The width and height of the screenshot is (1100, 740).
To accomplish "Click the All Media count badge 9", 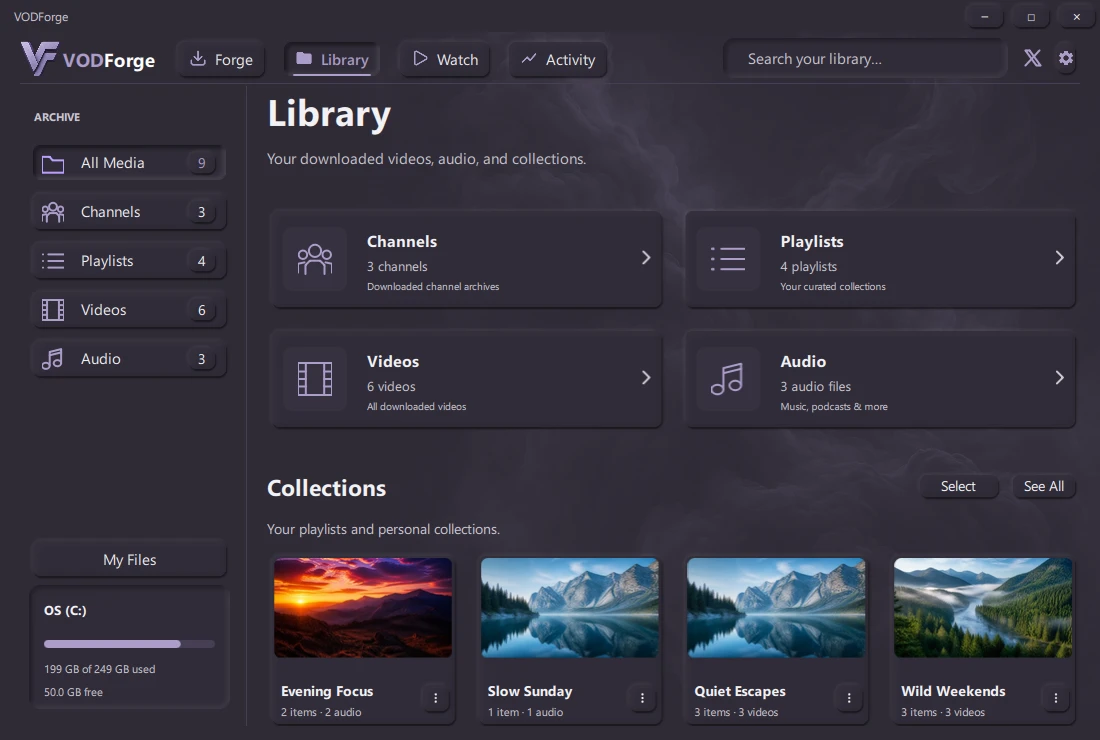I will tap(201, 163).
